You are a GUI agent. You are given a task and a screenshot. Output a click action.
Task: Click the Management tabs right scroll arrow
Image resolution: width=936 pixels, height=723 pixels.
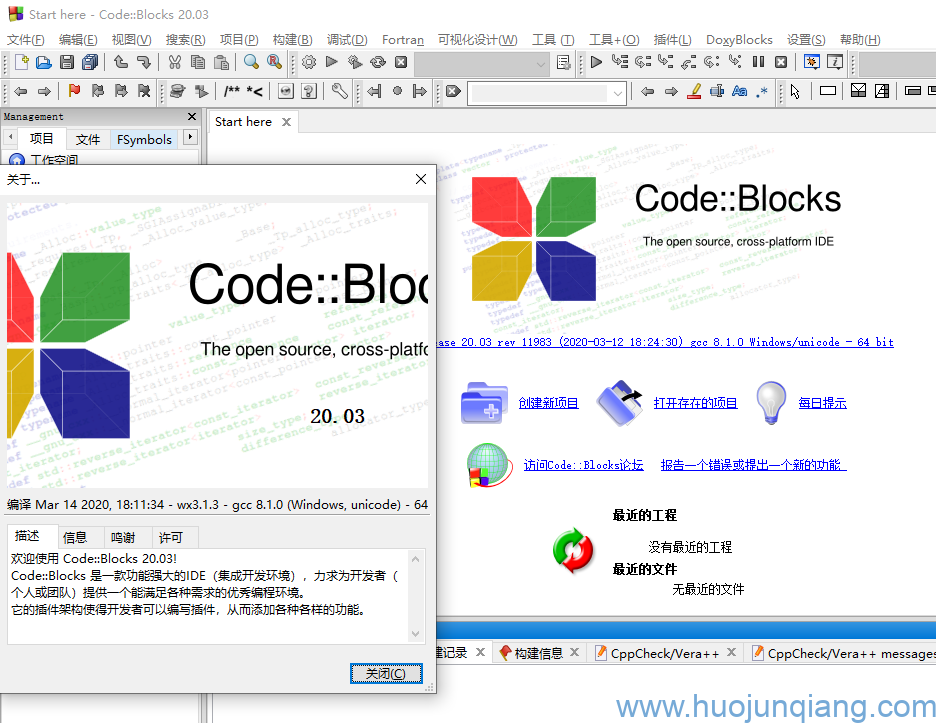[190, 137]
